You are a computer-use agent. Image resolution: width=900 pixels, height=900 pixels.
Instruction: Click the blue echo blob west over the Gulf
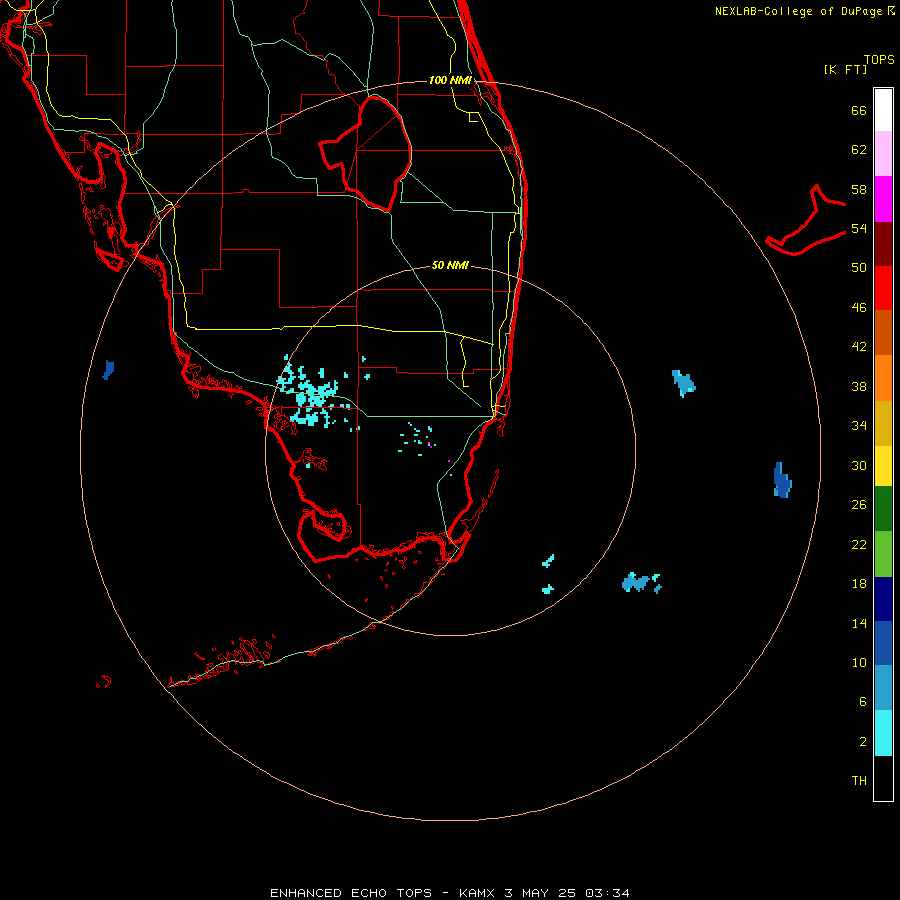[x=108, y=370]
